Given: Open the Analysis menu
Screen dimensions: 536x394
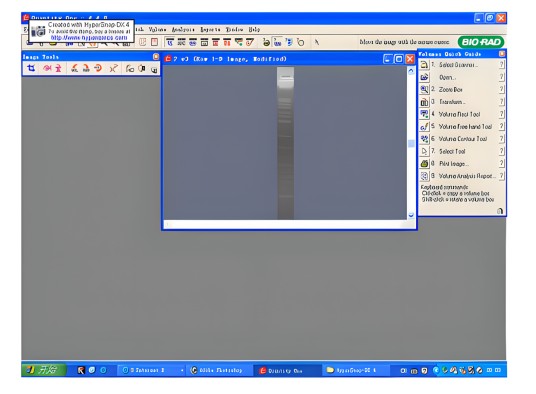Looking at the screenshot, I should click(x=183, y=29).
